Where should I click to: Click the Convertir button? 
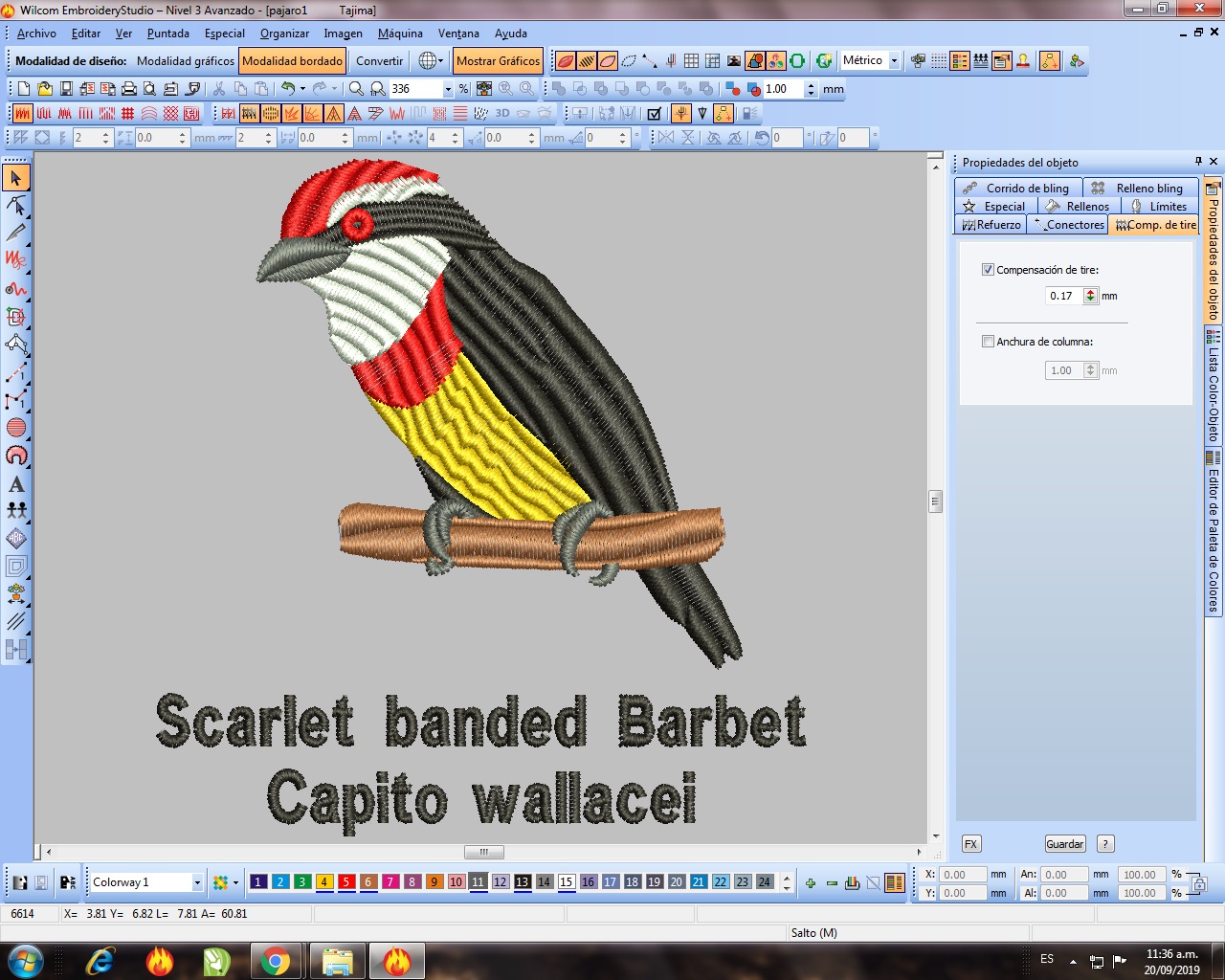point(379,61)
